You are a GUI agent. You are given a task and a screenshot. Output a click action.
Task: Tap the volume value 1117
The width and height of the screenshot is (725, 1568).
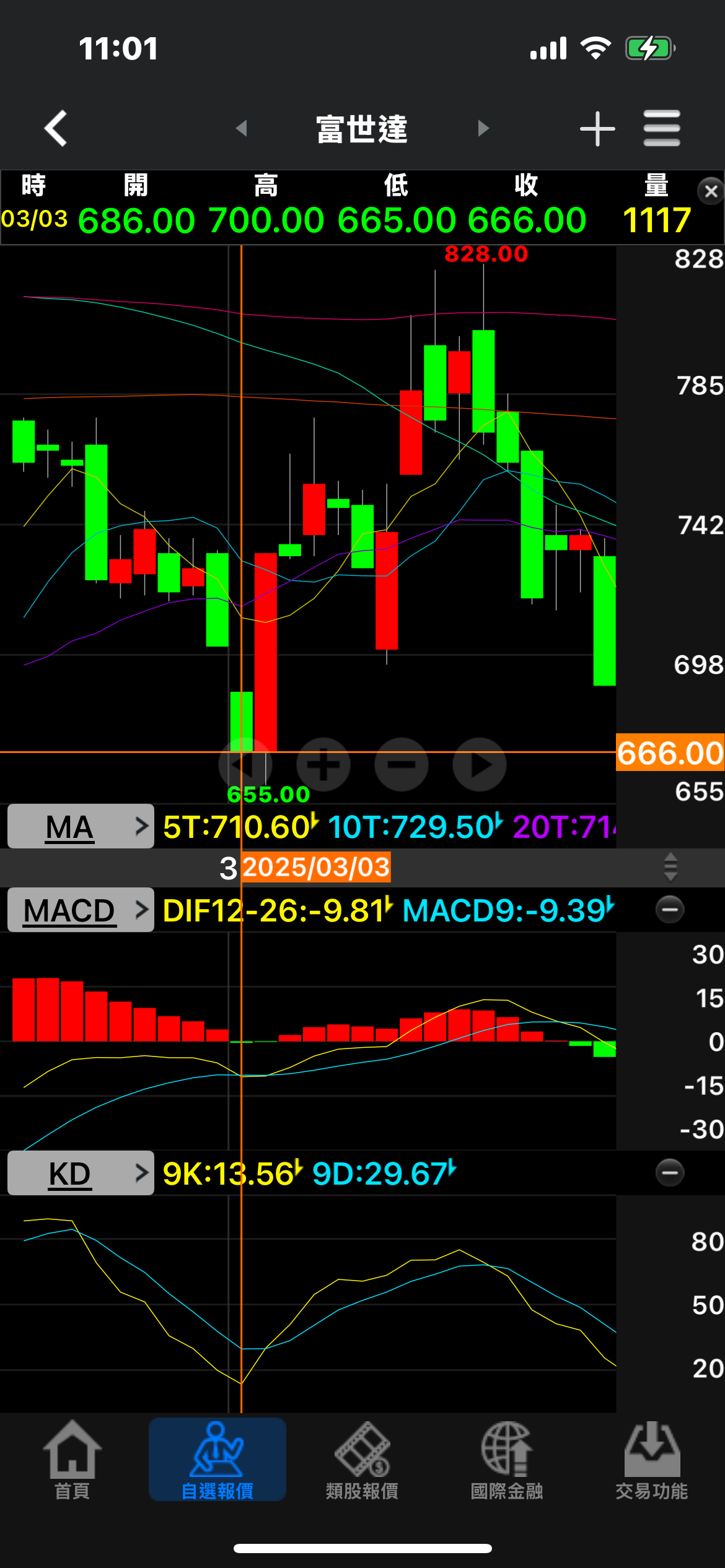click(x=657, y=220)
